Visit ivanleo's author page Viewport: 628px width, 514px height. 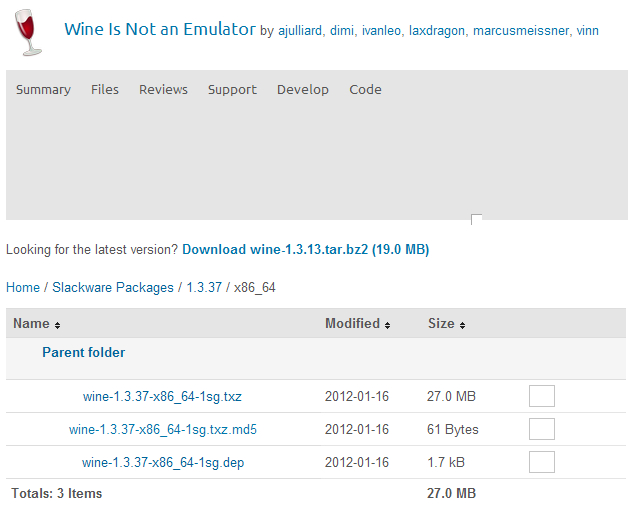point(381,31)
